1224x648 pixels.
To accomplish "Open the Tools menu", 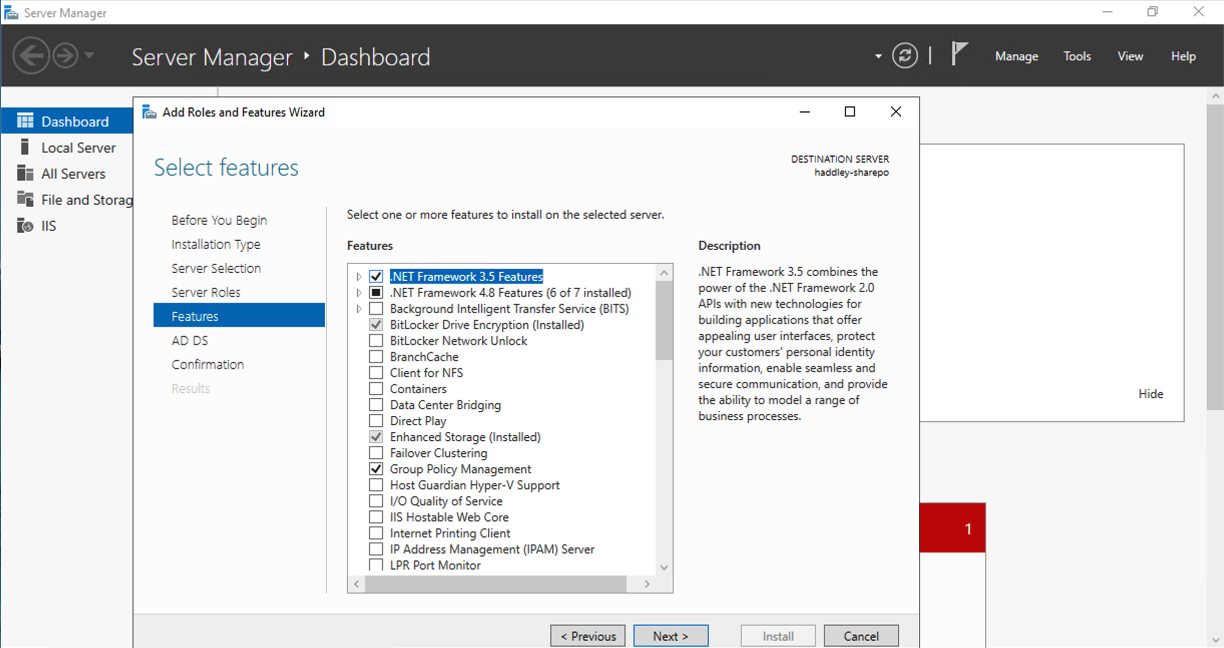I will pos(1077,56).
